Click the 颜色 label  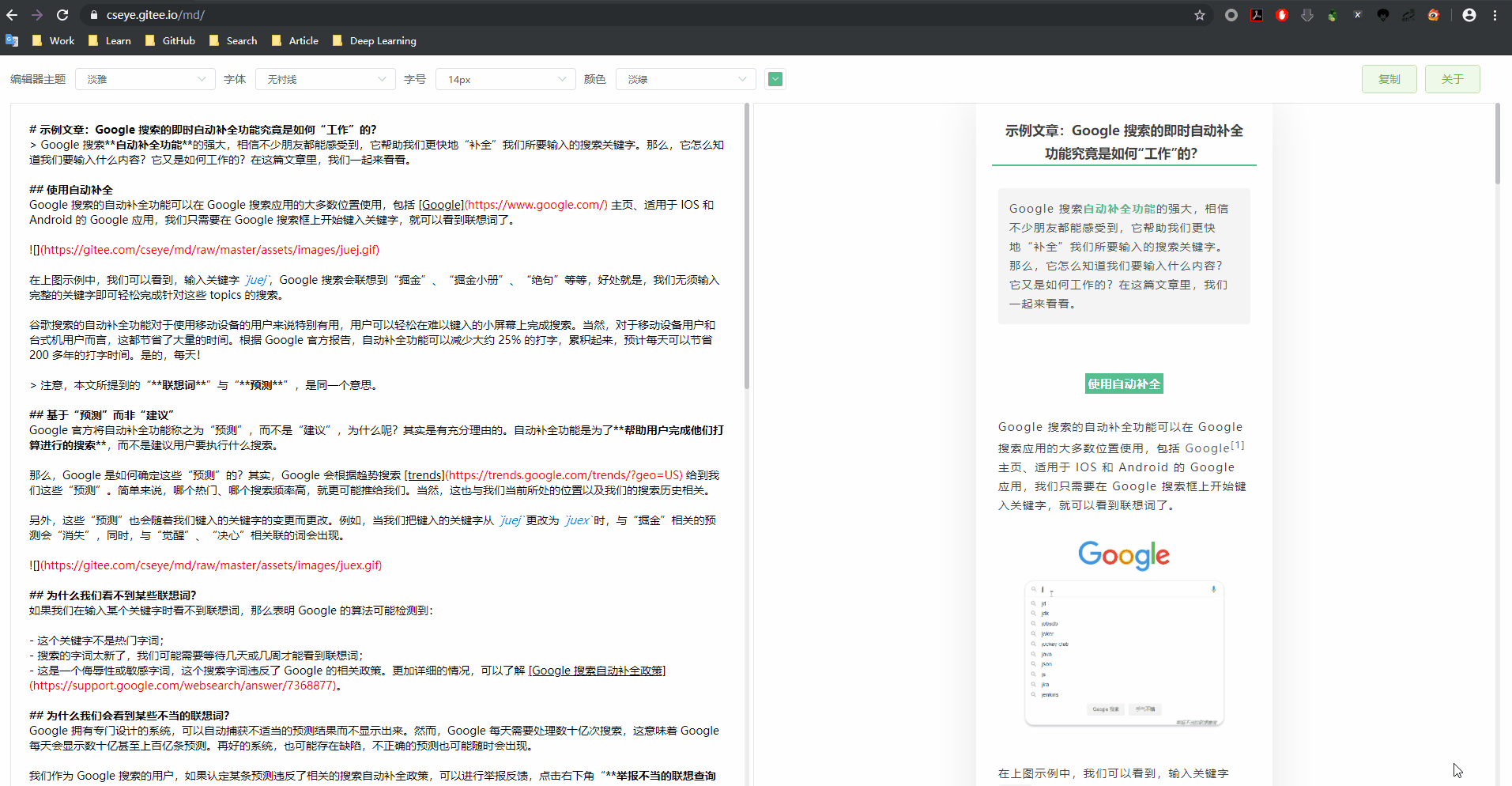pyautogui.click(x=595, y=79)
